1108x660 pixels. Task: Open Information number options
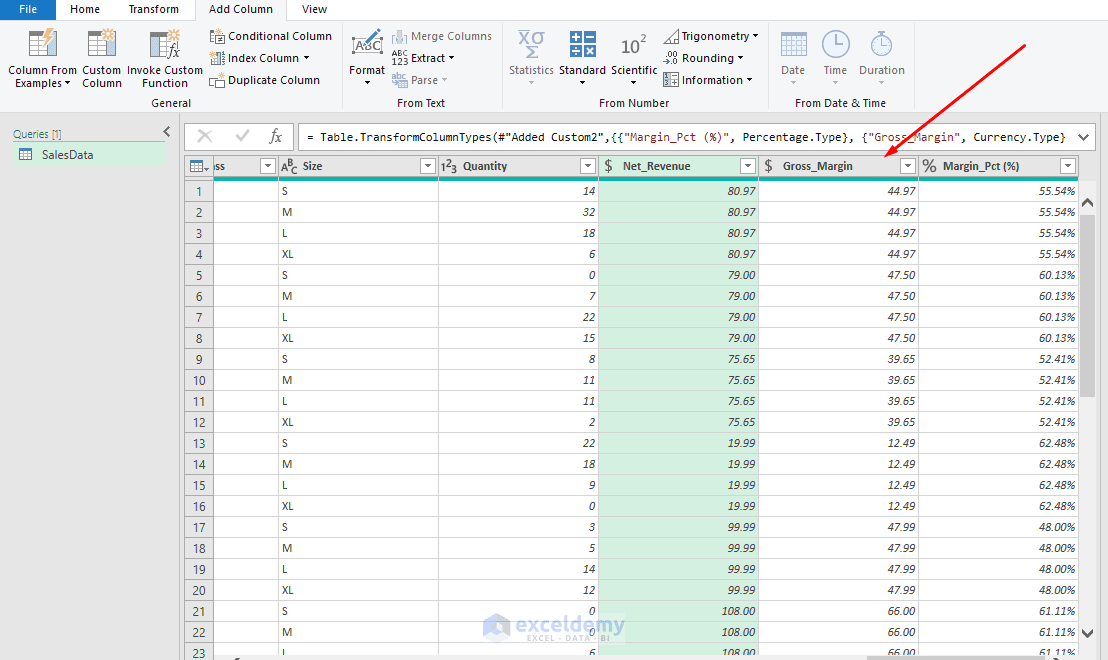(x=708, y=80)
